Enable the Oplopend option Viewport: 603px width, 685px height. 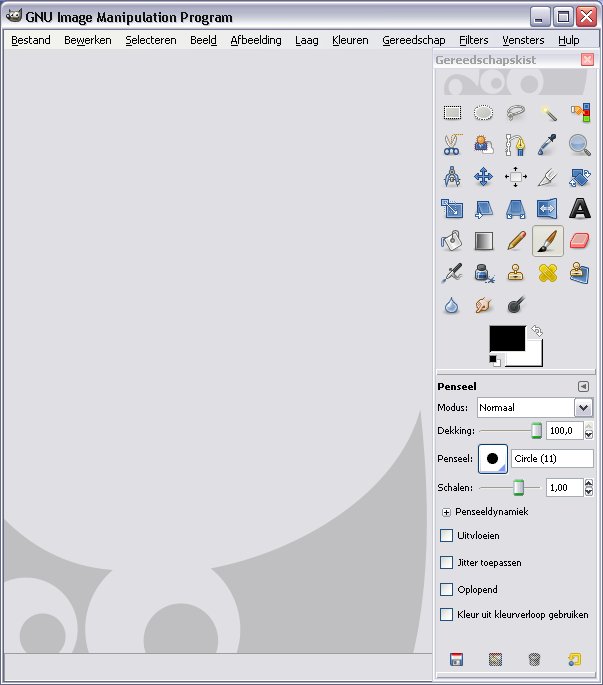coord(447,590)
